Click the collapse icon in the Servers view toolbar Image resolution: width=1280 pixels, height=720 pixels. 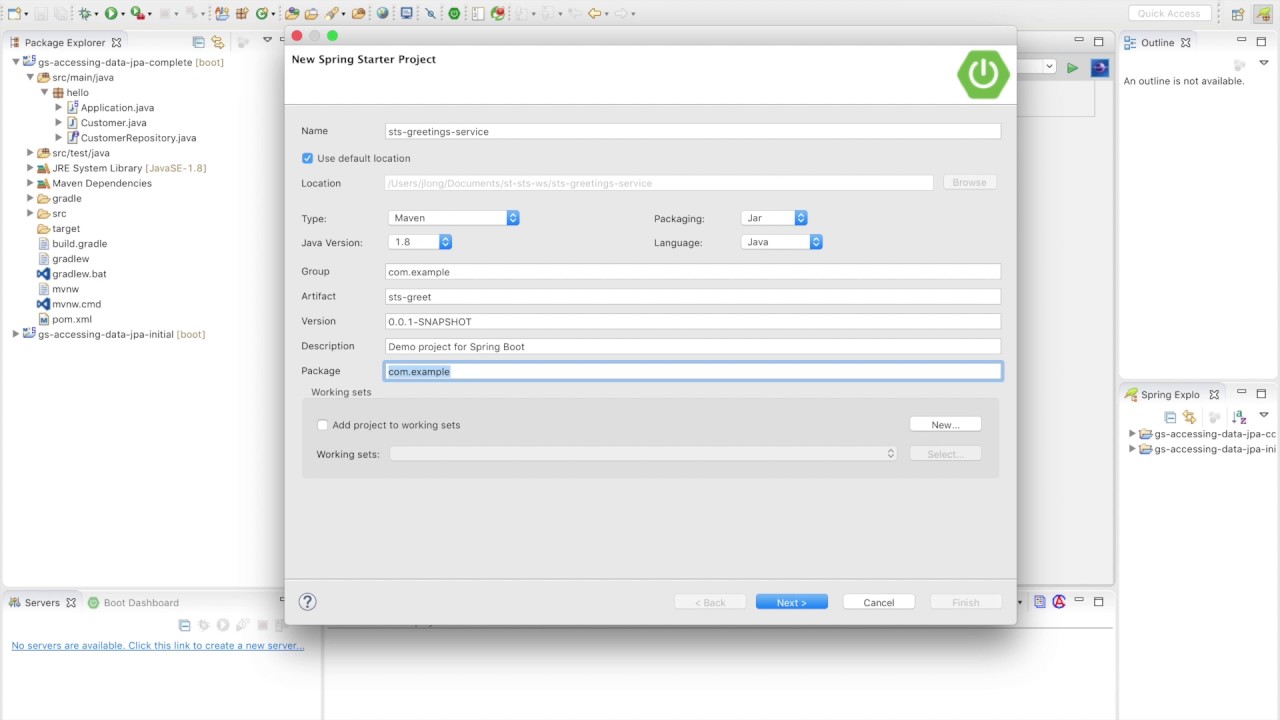click(x=184, y=625)
